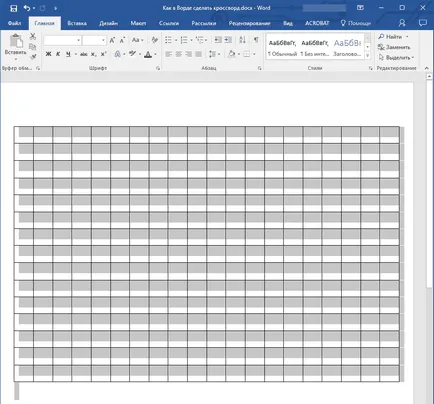Decrease font size with smaller A
Screen dimensions: 434x404
122,40
